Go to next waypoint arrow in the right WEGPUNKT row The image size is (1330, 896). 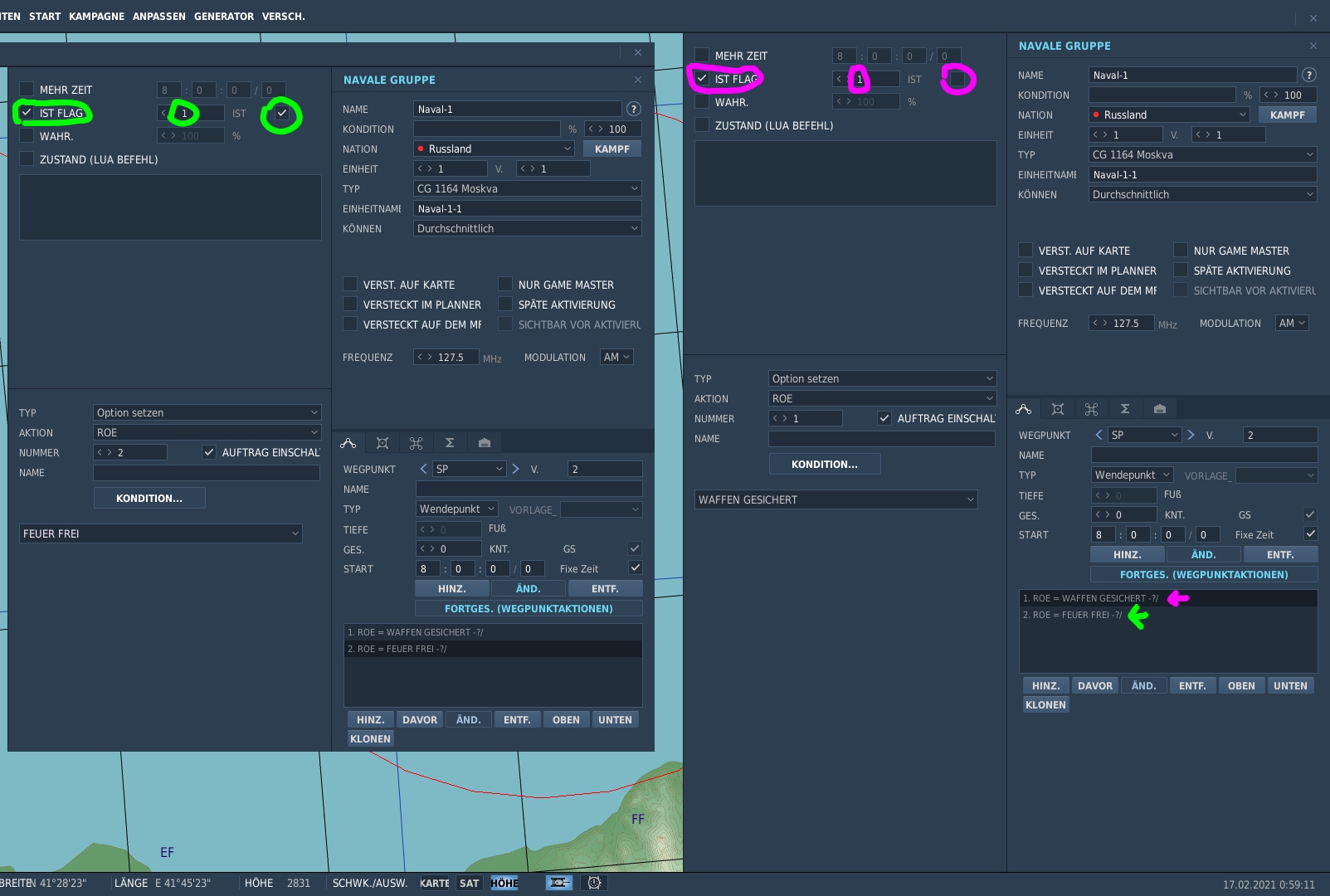pyautogui.click(x=1191, y=435)
